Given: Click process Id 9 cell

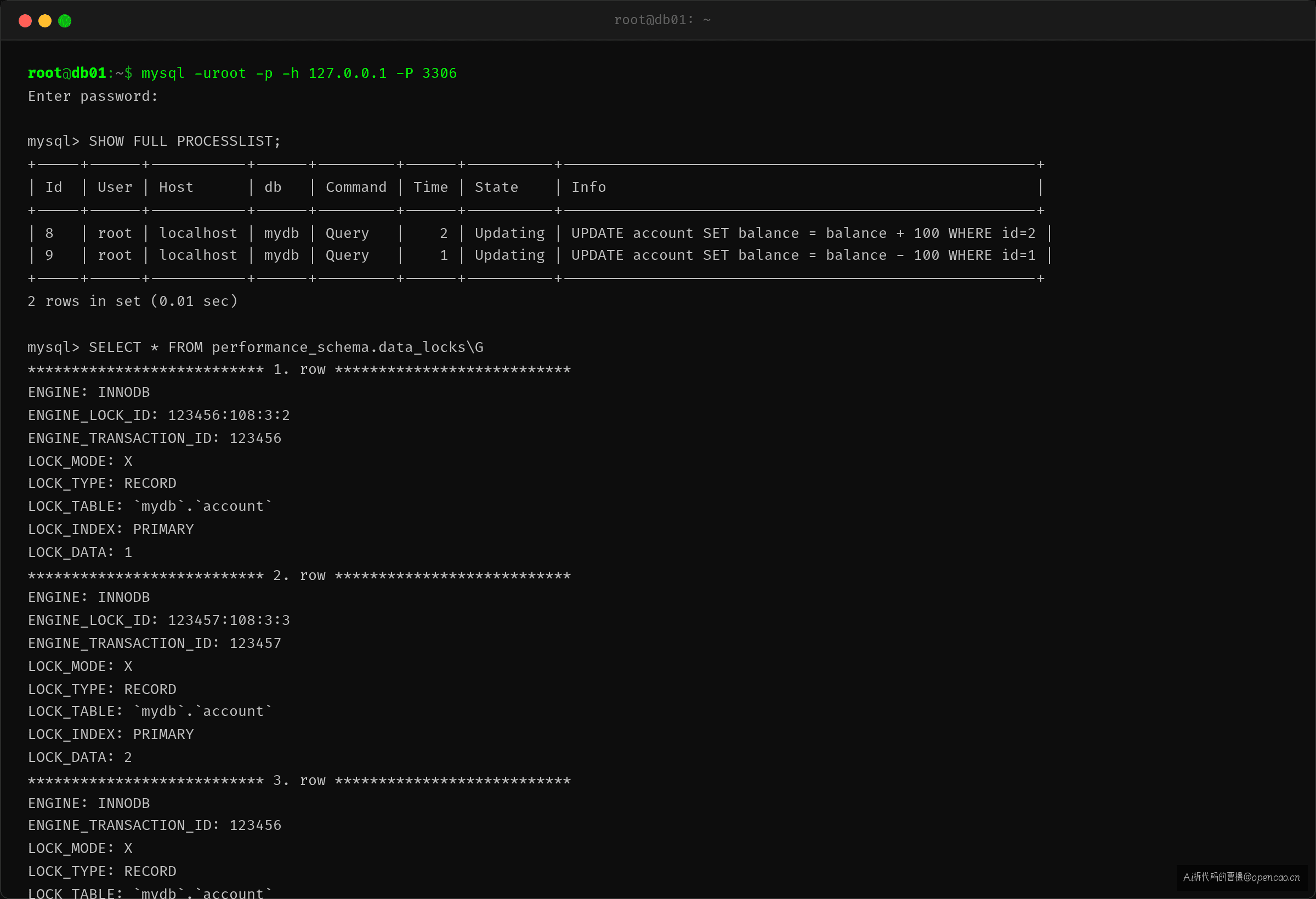Looking at the screenshot, I should point(49,255).
